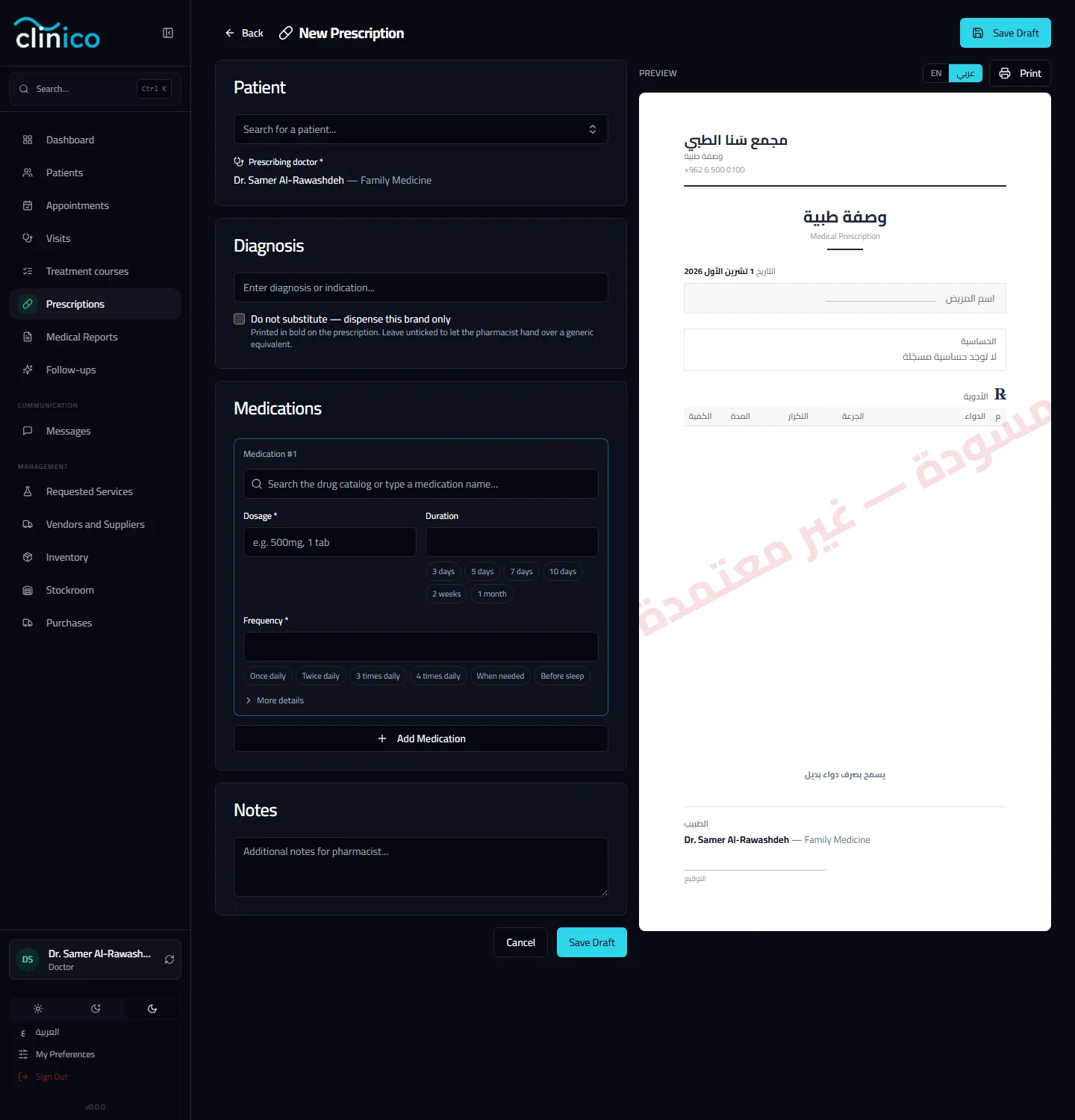1075x1120 pixels.
Task: Open the medication drug catalog search box
Action: coord(421,484)
